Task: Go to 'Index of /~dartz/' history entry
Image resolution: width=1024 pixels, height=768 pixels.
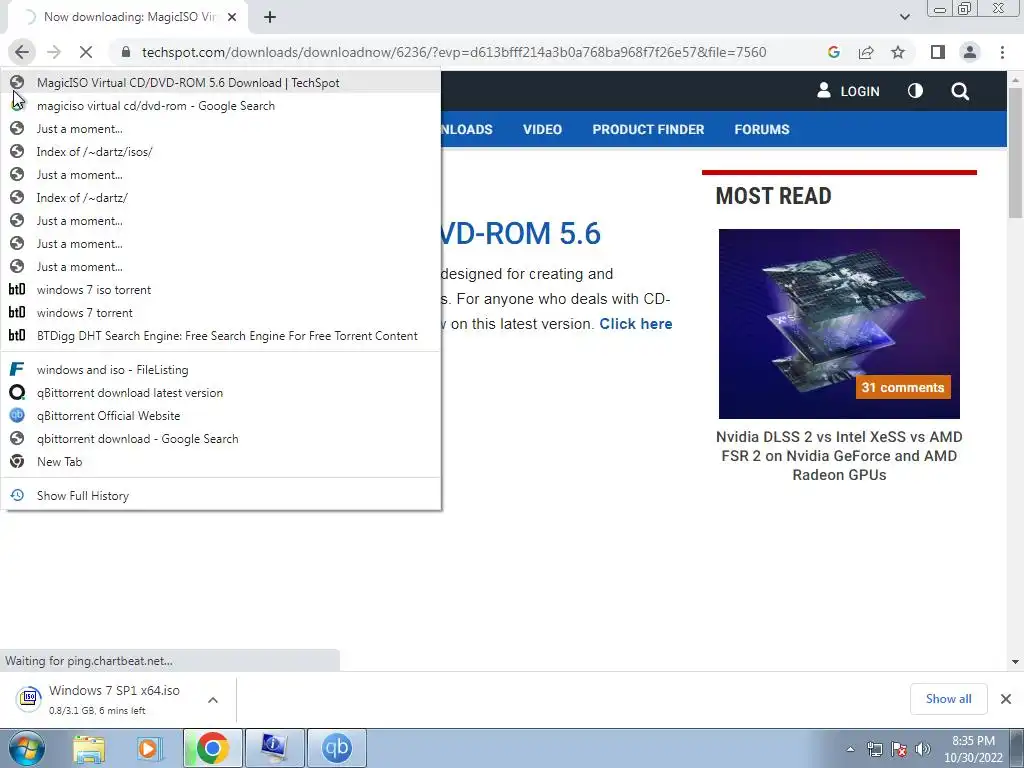Action: point(221,198)
